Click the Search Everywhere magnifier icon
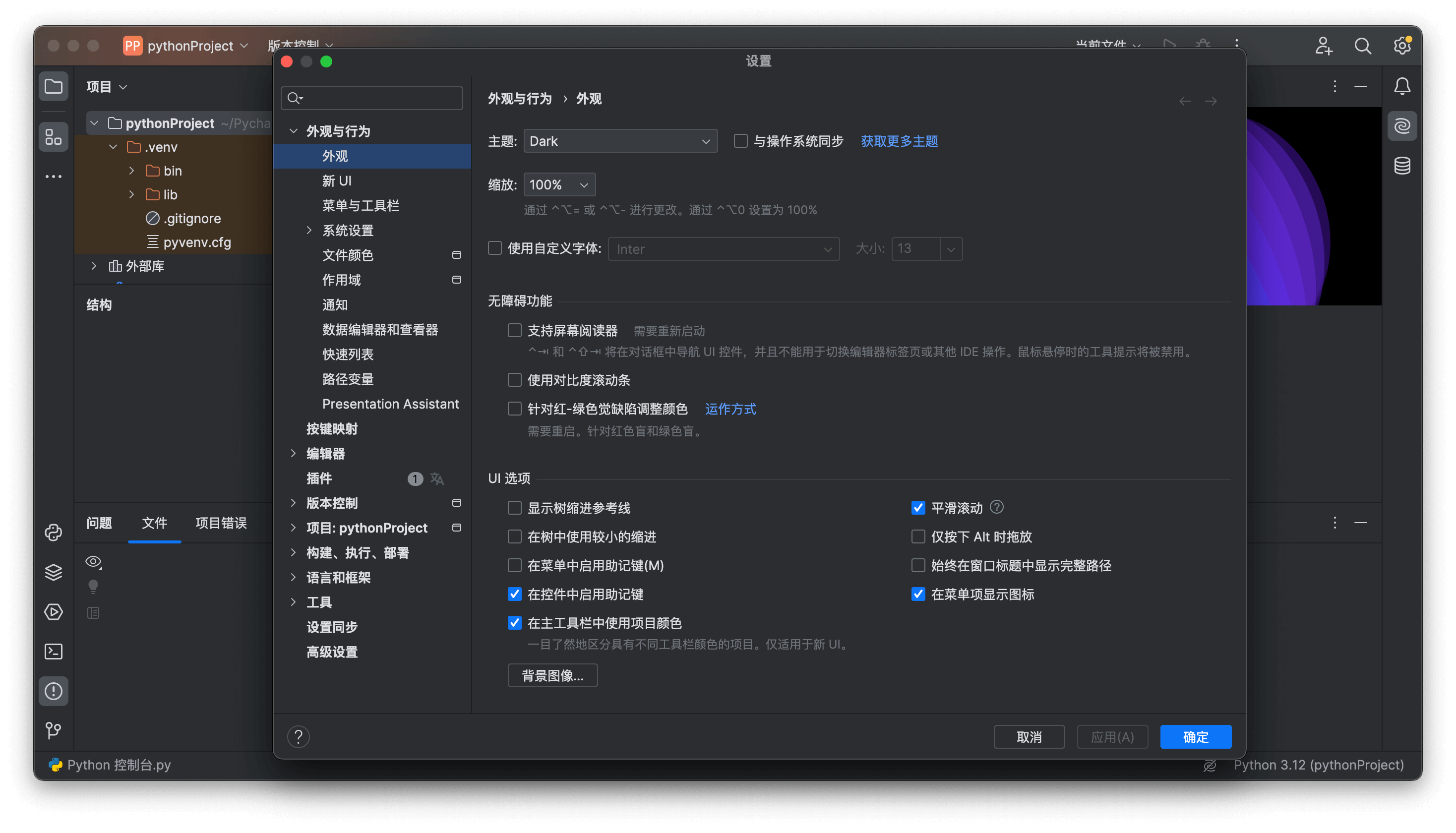The width and height of the screenshot is (1456, 833). (1362, 46)
